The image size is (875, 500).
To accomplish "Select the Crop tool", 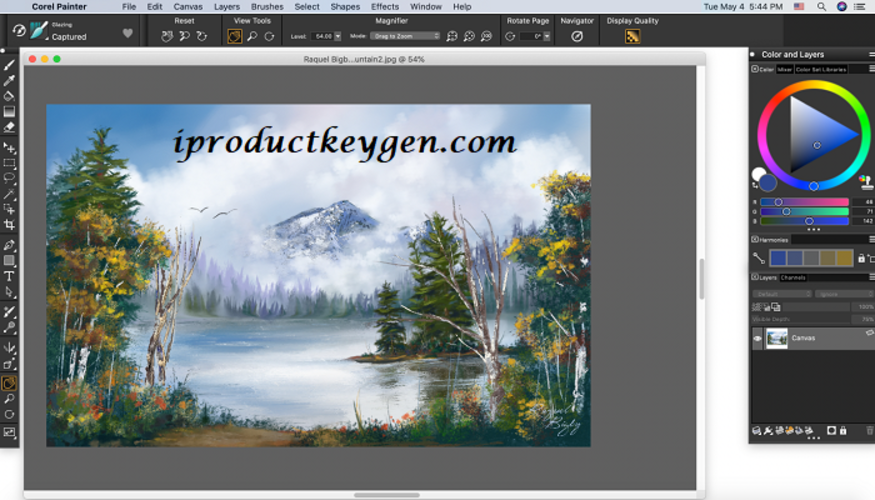I will tap(9, 224).
